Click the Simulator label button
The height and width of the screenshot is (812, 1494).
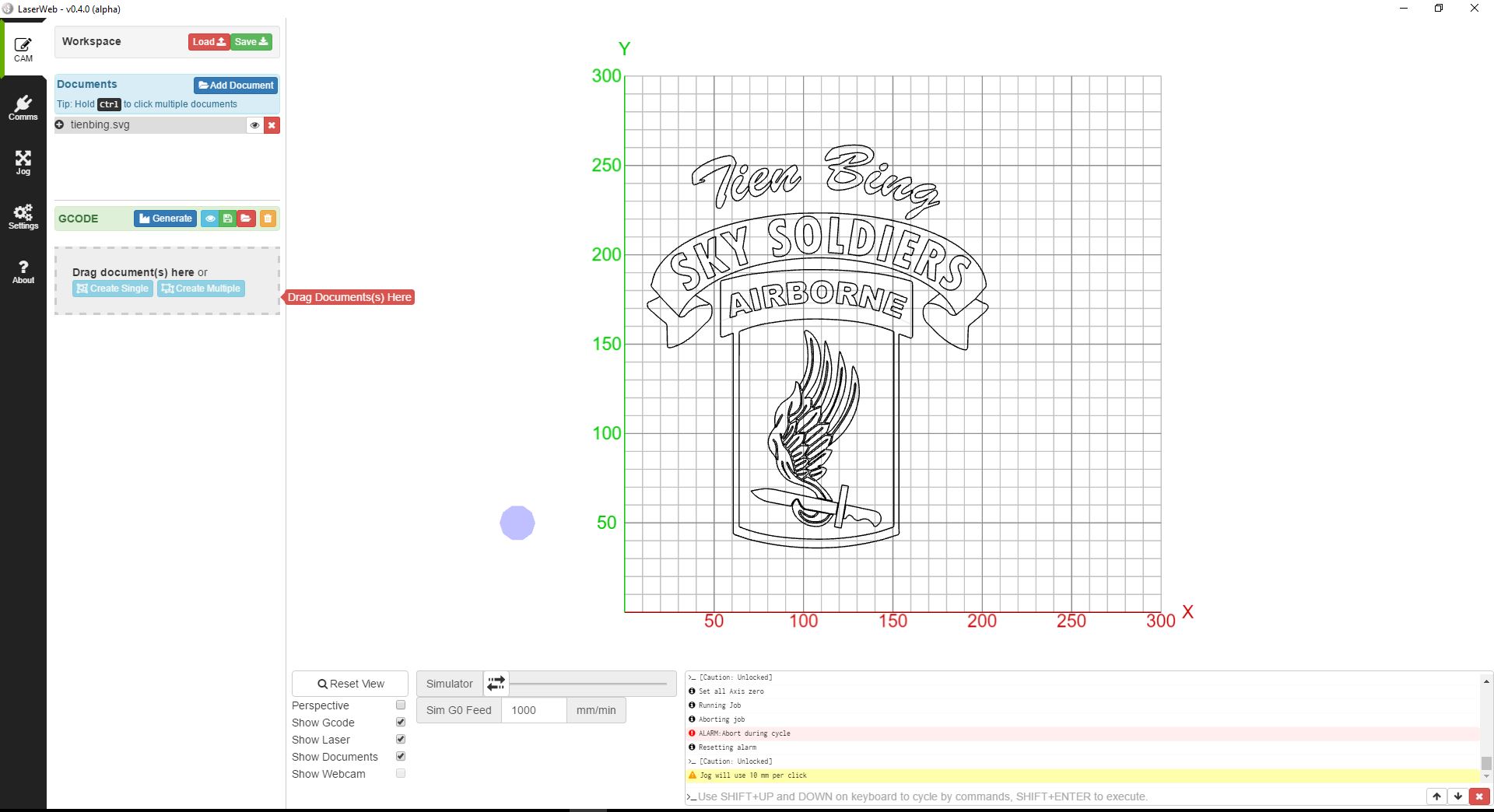click(450, 684)
